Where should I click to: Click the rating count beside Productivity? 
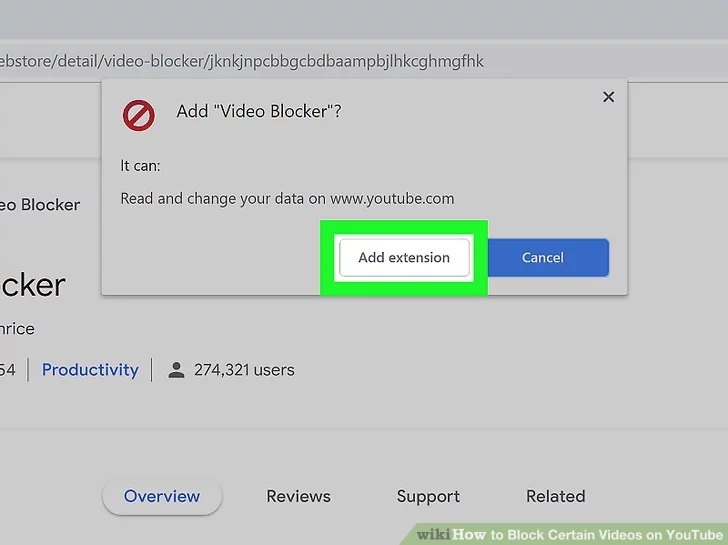(8, 370)
